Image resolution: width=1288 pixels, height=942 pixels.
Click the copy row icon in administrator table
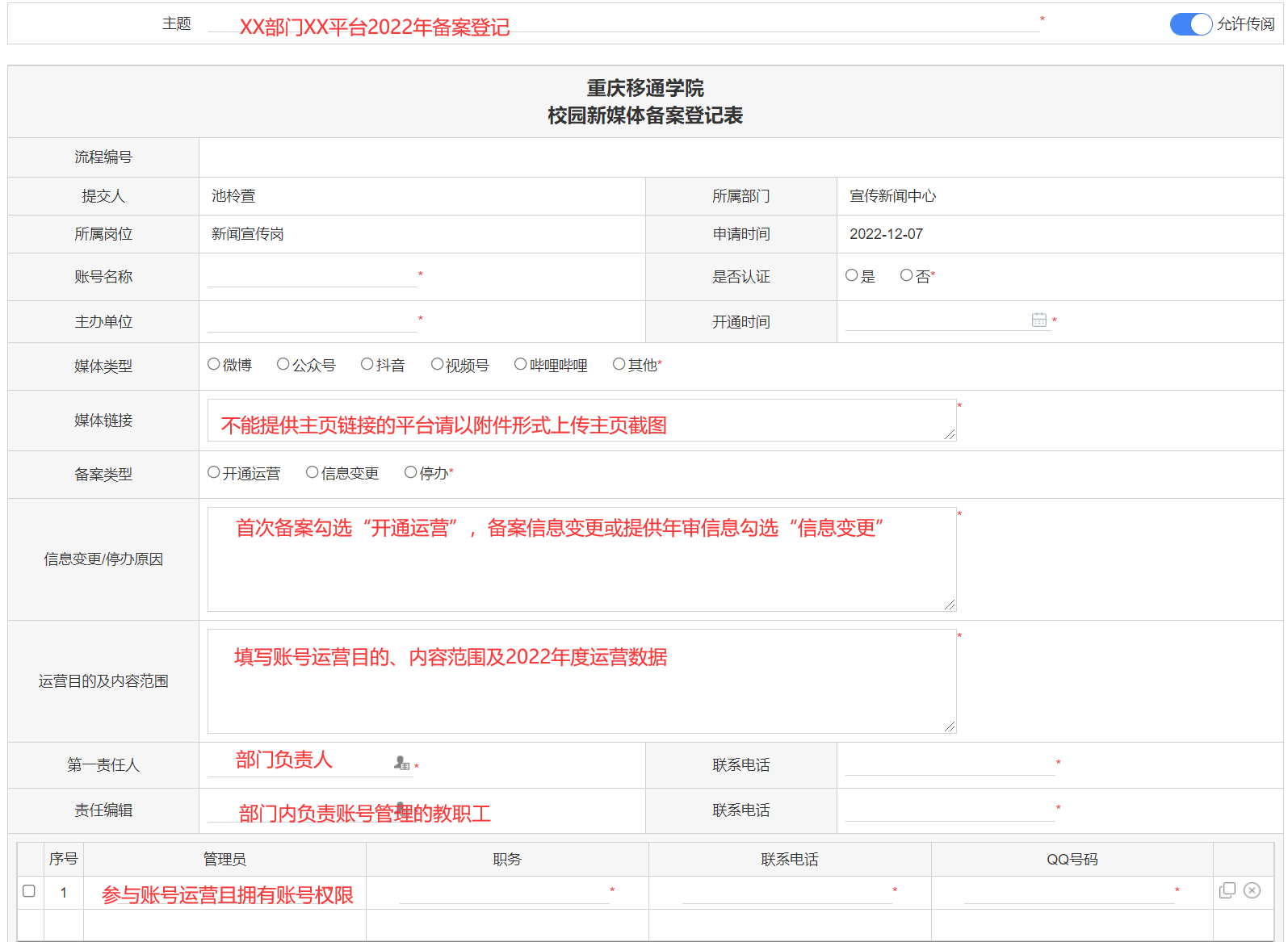click(1227, 890)
